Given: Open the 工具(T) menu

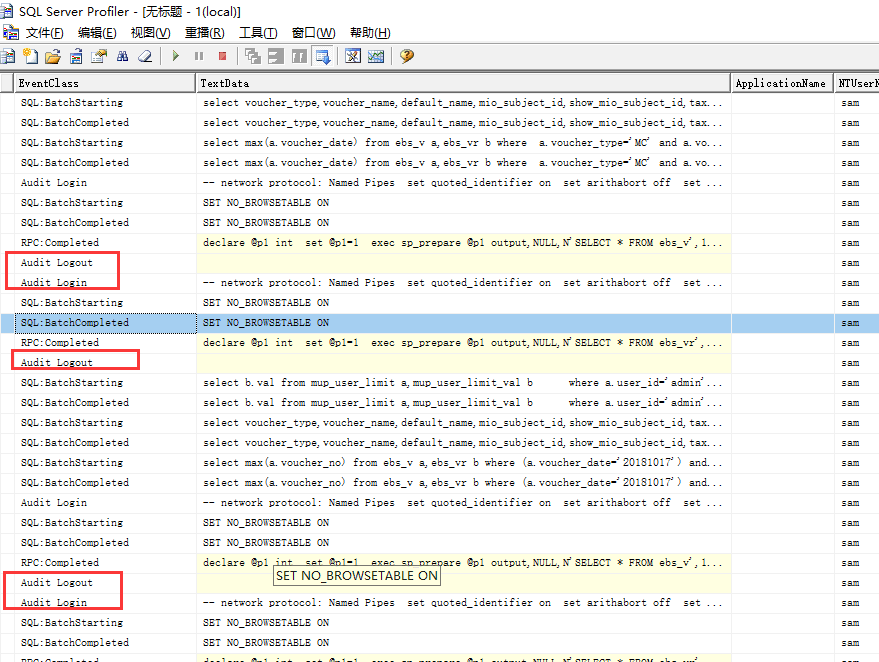Looking at the screenshot, I should click(x=258, y=33).
